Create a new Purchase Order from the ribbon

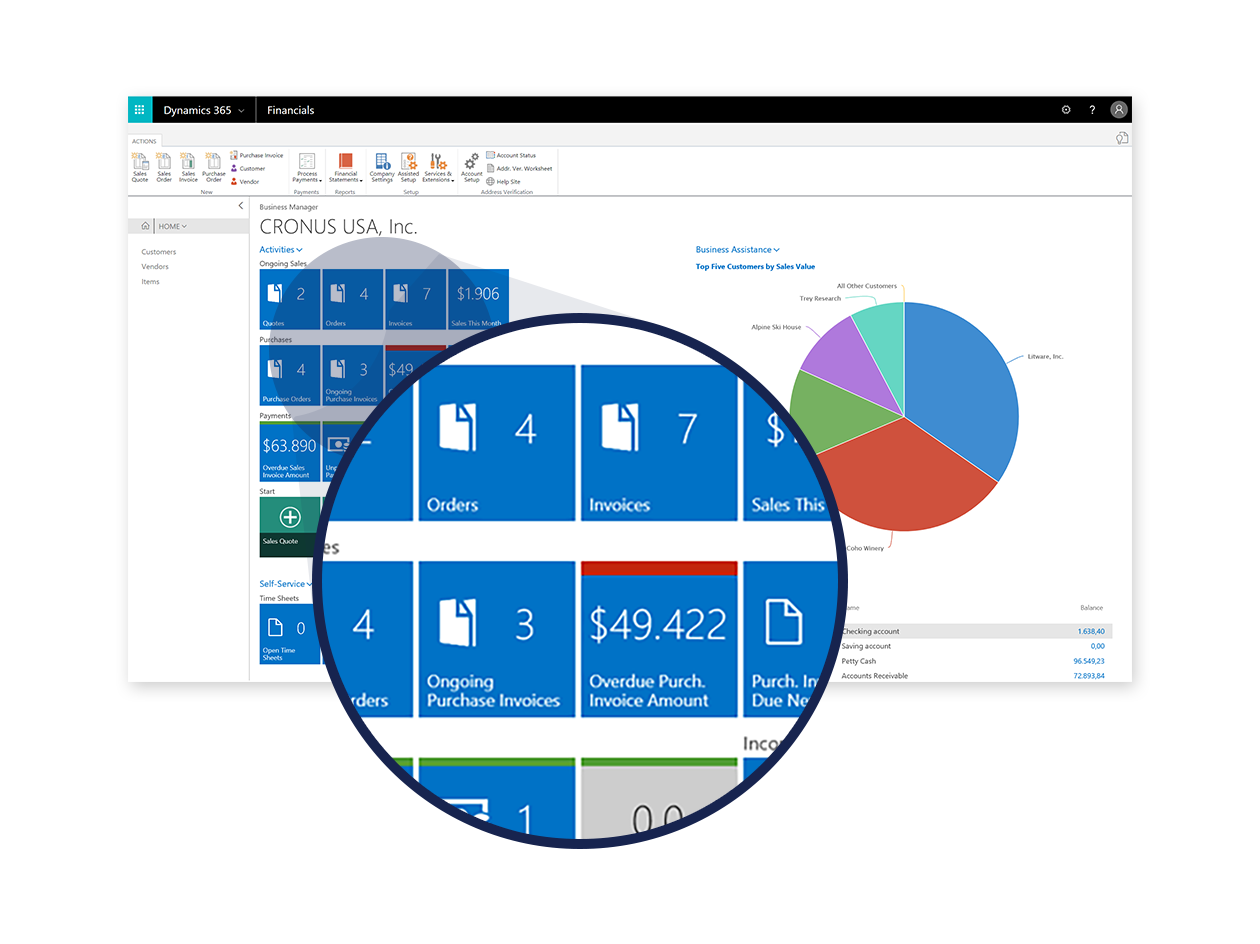(x=214, y=167)
